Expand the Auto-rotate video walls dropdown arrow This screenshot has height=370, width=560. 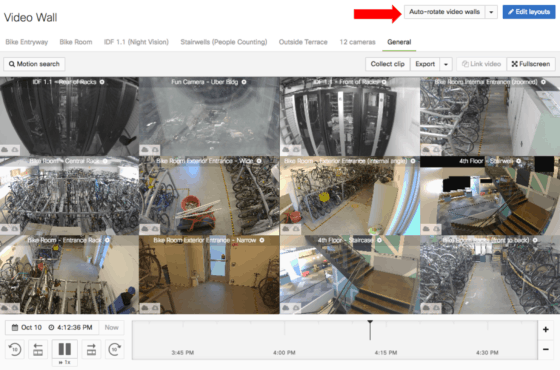pyautogui.click(x=491, y=12)
